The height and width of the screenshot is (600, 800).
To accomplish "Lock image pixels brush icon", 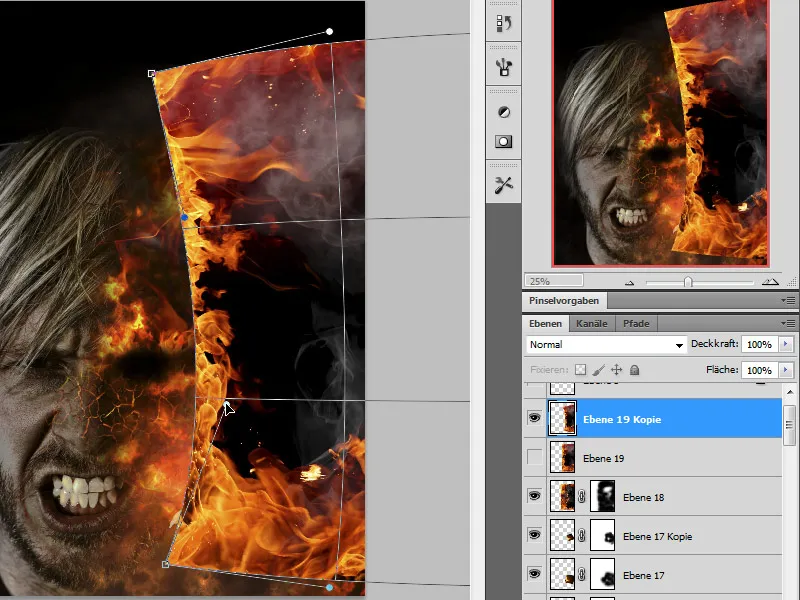I will pos(598,370).
